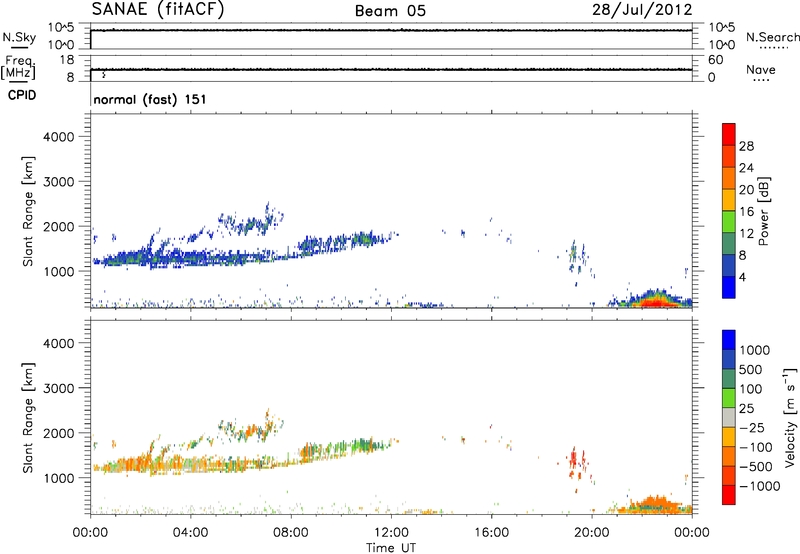800x554 pixels.
Task: Click the strong red echo near 22:30 in power panel
Action: point(655,303)
